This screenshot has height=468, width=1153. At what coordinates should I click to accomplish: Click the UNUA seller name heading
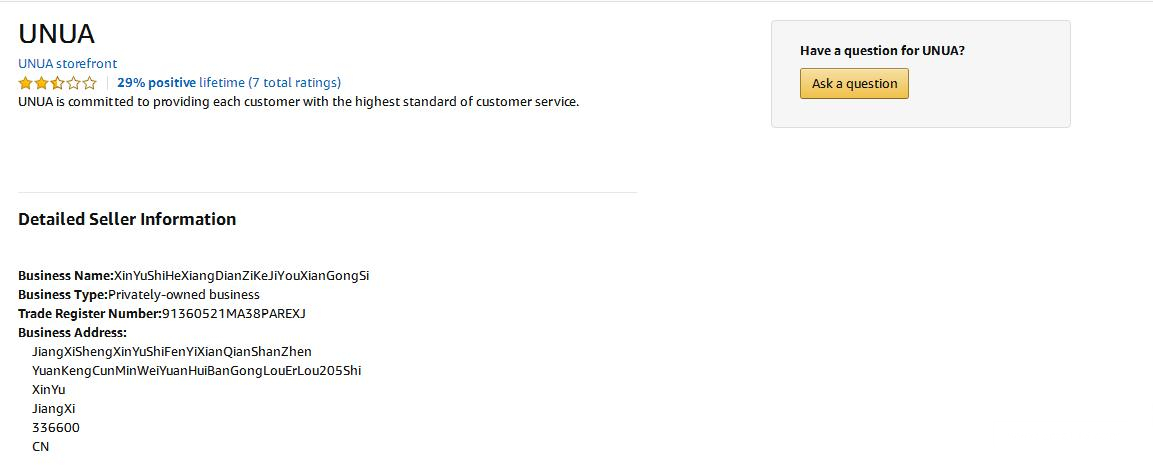(56, 34)
